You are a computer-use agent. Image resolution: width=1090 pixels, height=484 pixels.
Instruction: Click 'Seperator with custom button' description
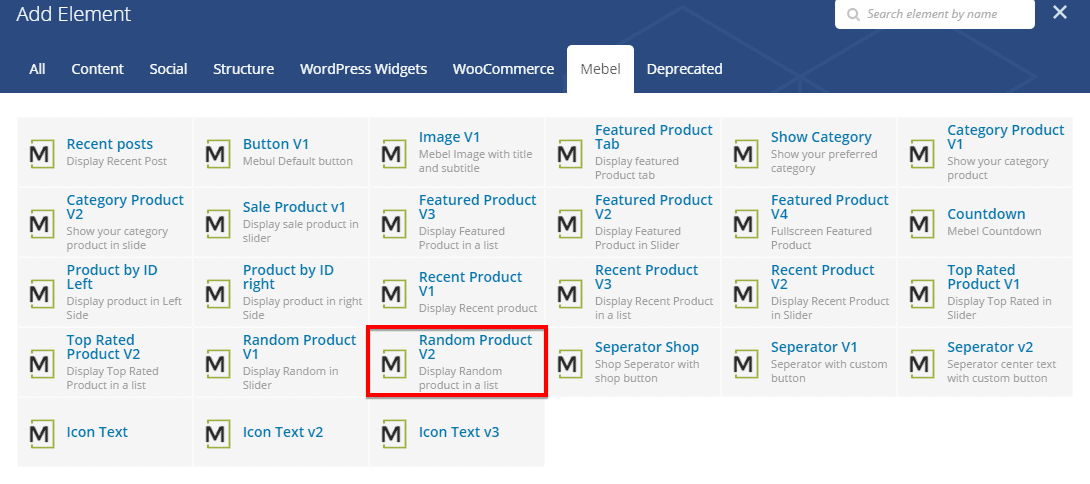(829, 371)
